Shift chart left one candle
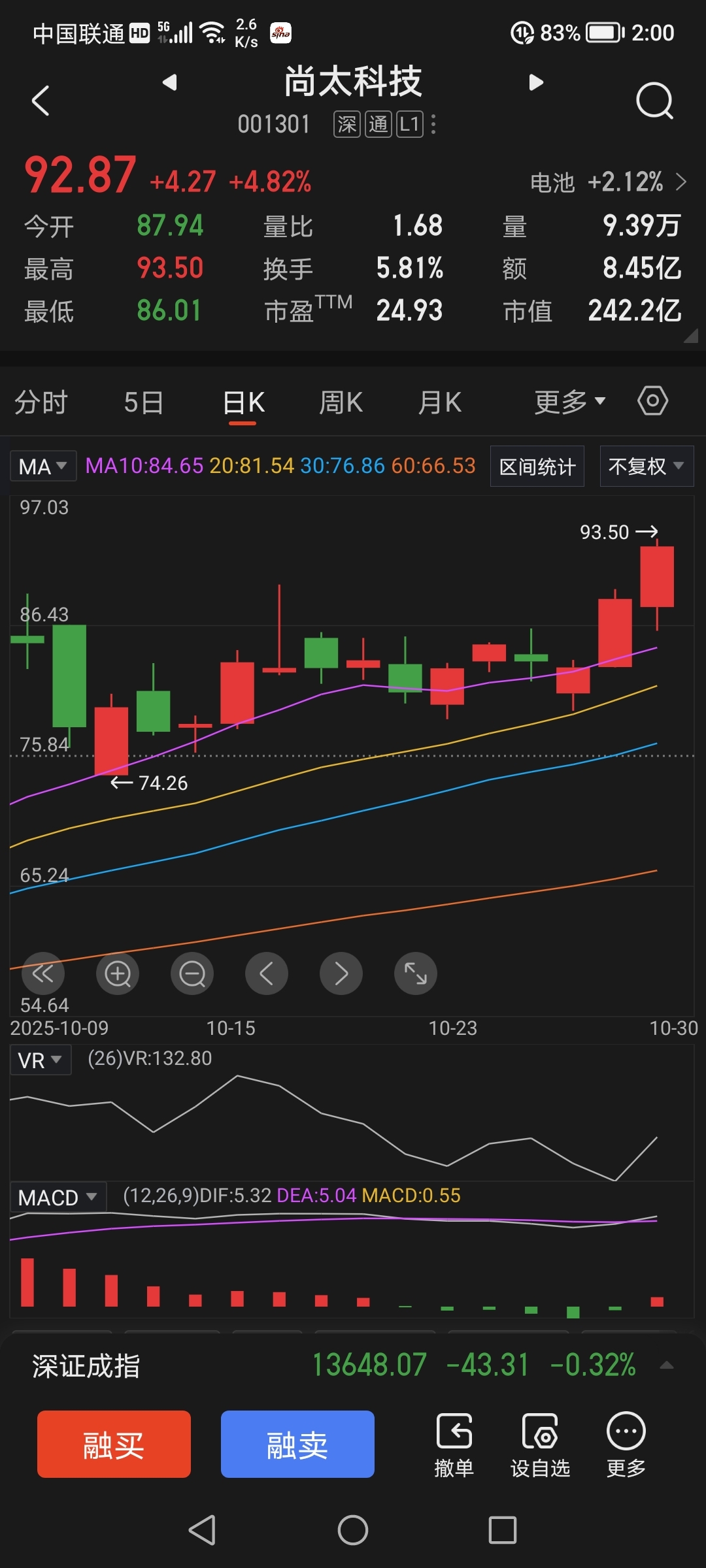 click(267, 973)
